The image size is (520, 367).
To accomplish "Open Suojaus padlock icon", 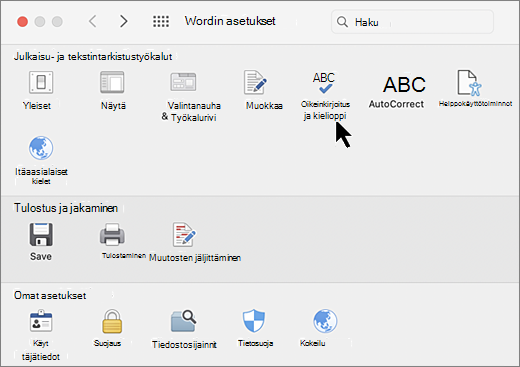I will tap(112, 321).
